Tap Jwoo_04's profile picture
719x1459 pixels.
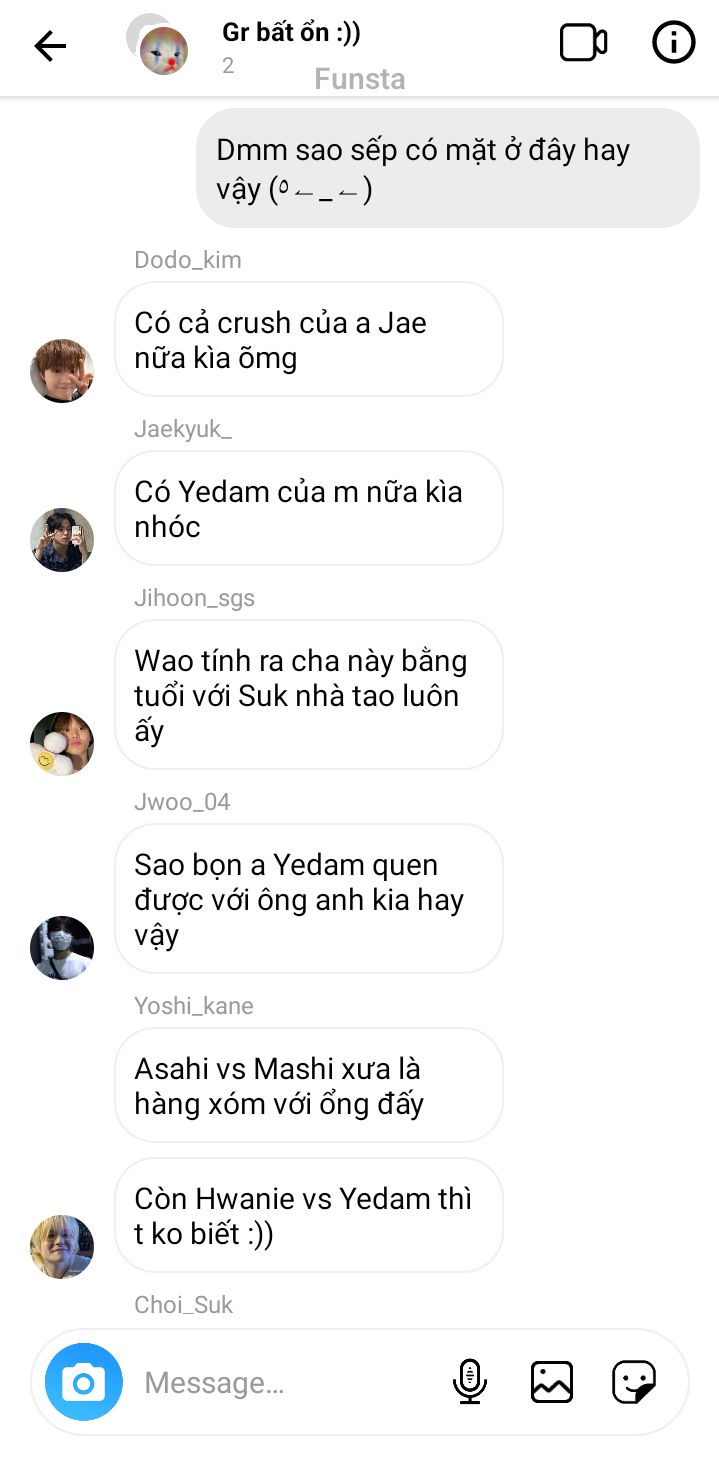pos(62,948)
